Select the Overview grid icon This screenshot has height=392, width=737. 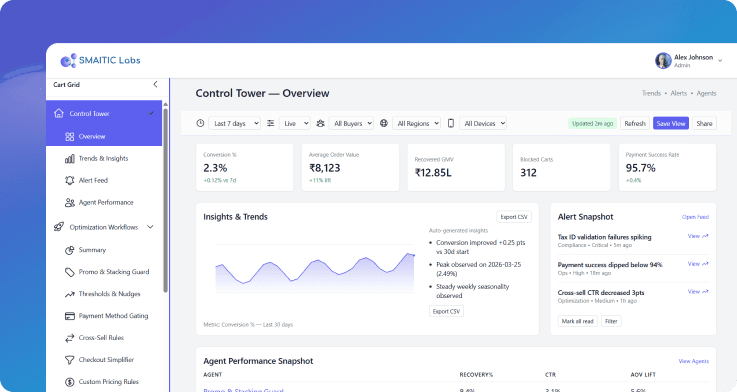[70, 136]
